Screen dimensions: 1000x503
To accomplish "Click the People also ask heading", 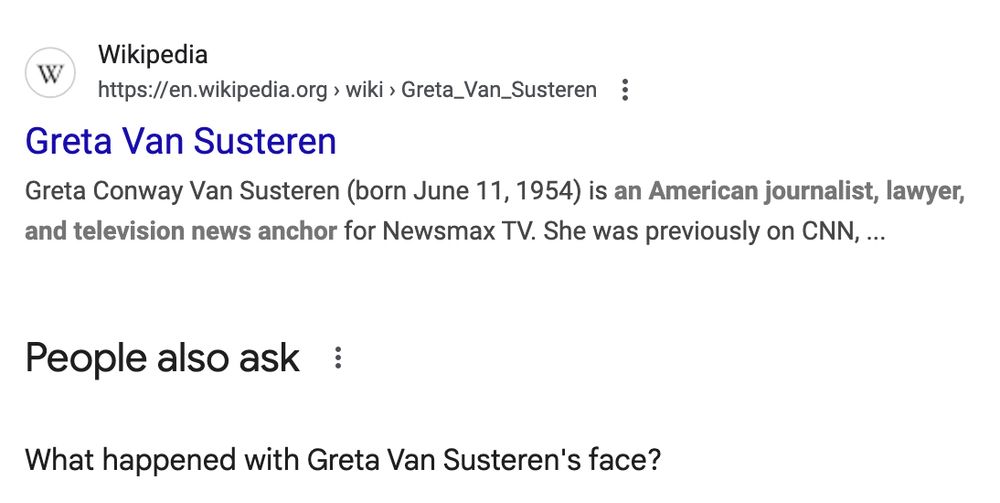I will coord(162,358).
